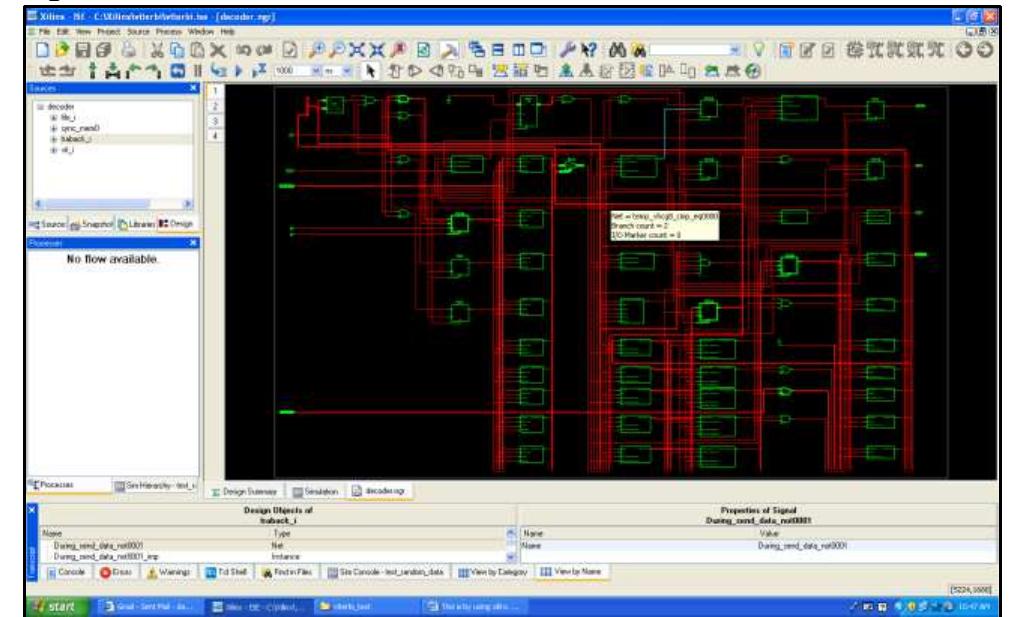The height and width of the screenshot is (617, 1013).
Task: Click the Redo icon
Action: tap(264, 50)
